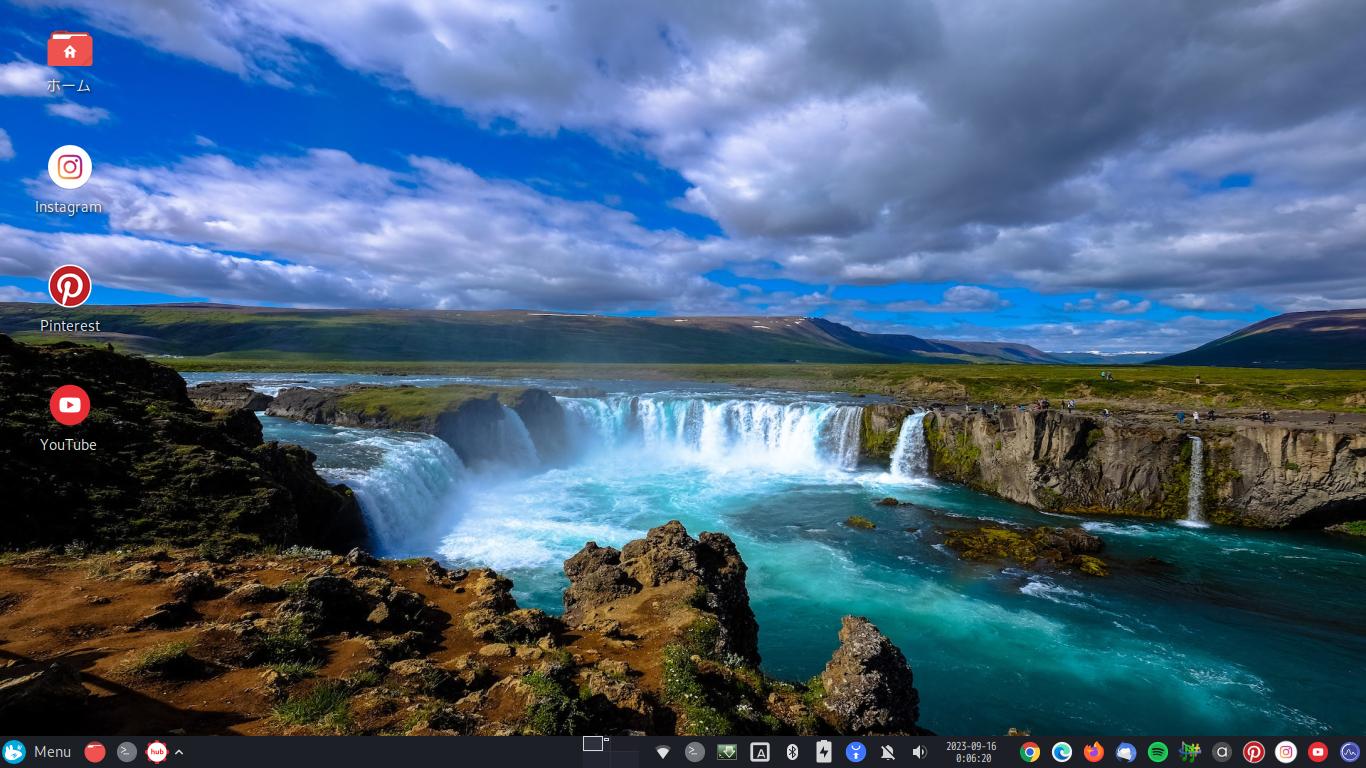This screenshot has height=768, width=1366.
Task: Launch the blue Thunderbird mail icon
Action: [1126, 752]
